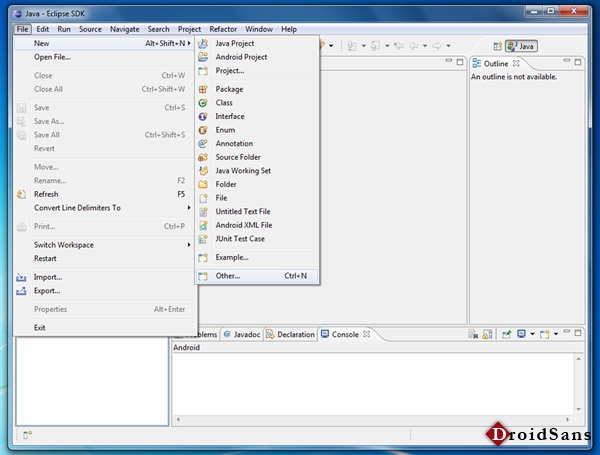This screenshot has width=600, height=455.
Task: Select New in the File menu
Action: [x=104, y=44]
